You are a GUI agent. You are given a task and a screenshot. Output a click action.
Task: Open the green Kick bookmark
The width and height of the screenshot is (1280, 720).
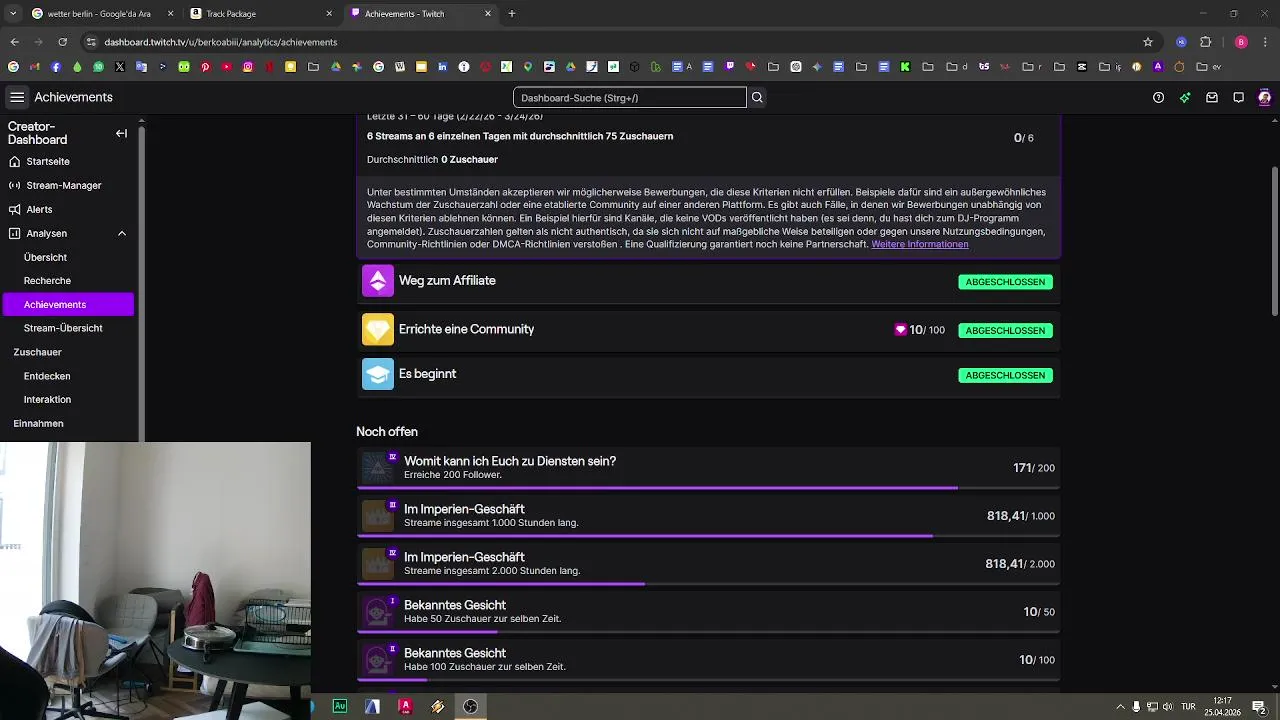(x=905, y=67)
